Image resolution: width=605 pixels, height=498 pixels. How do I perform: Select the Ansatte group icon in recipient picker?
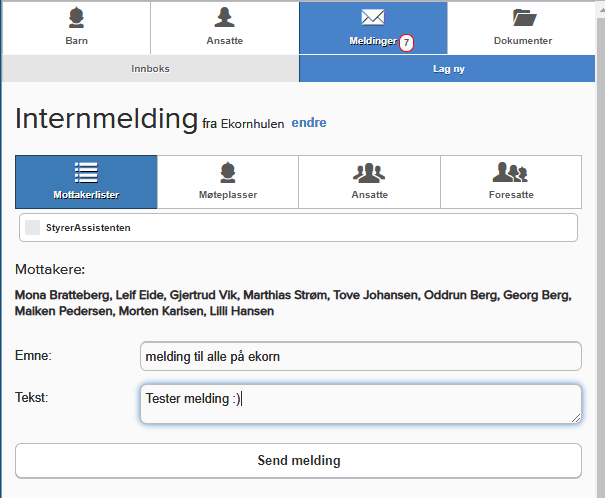(x=369, y=173)
